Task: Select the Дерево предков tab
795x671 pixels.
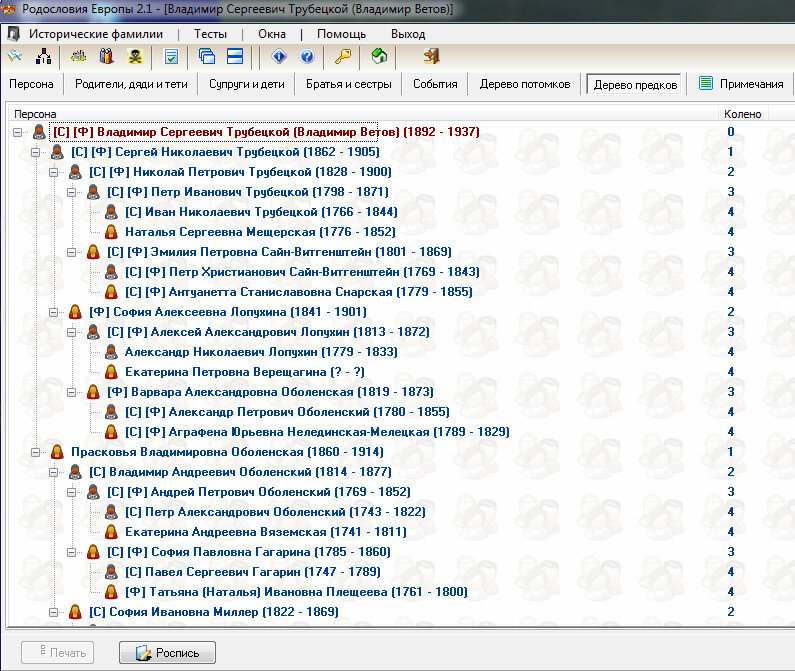Action: point(635,84)
